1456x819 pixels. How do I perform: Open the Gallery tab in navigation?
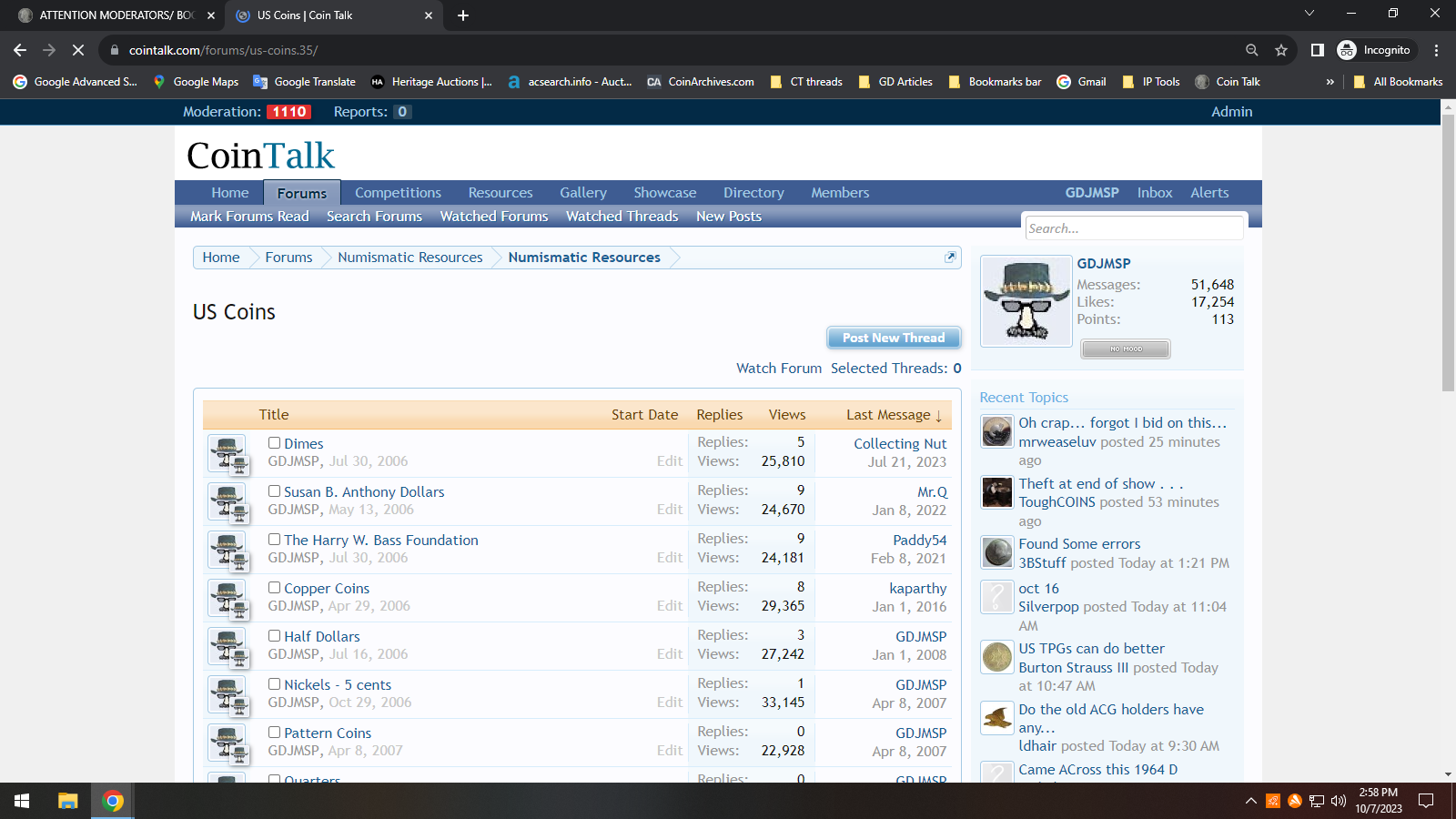[x=582, y=193]
